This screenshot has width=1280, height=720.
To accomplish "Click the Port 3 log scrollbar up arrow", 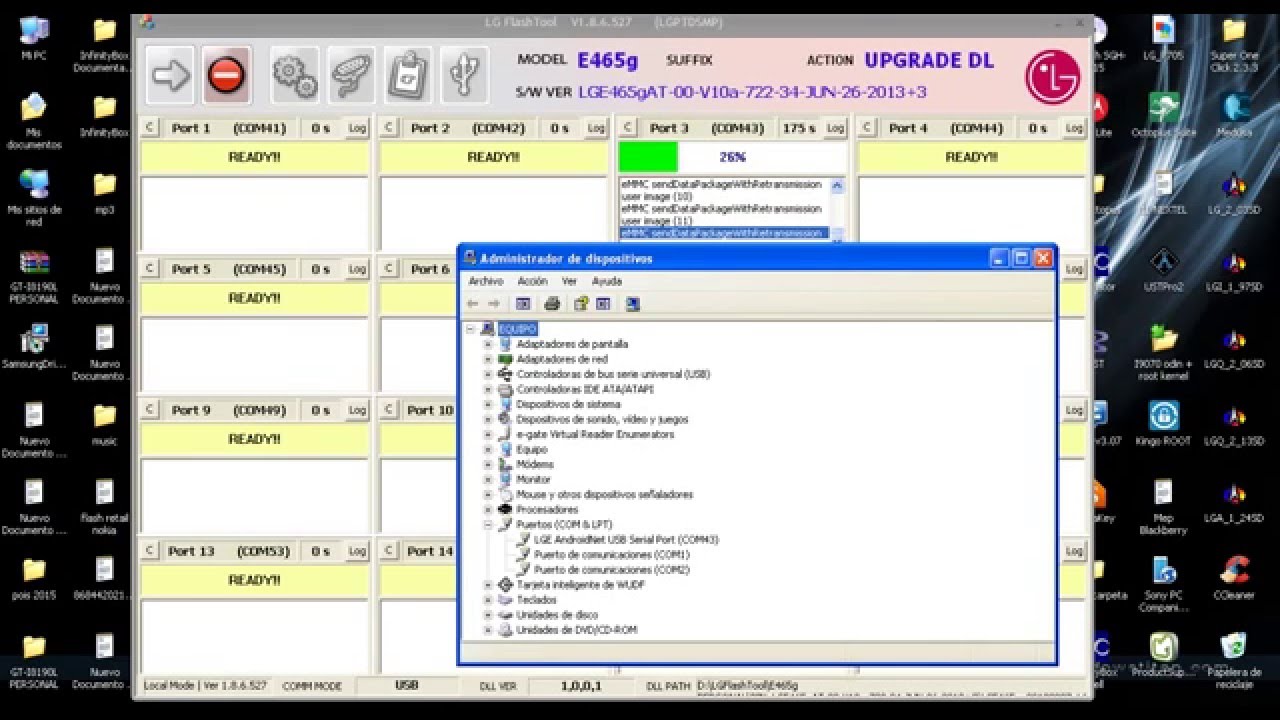I will pos(837,185).
